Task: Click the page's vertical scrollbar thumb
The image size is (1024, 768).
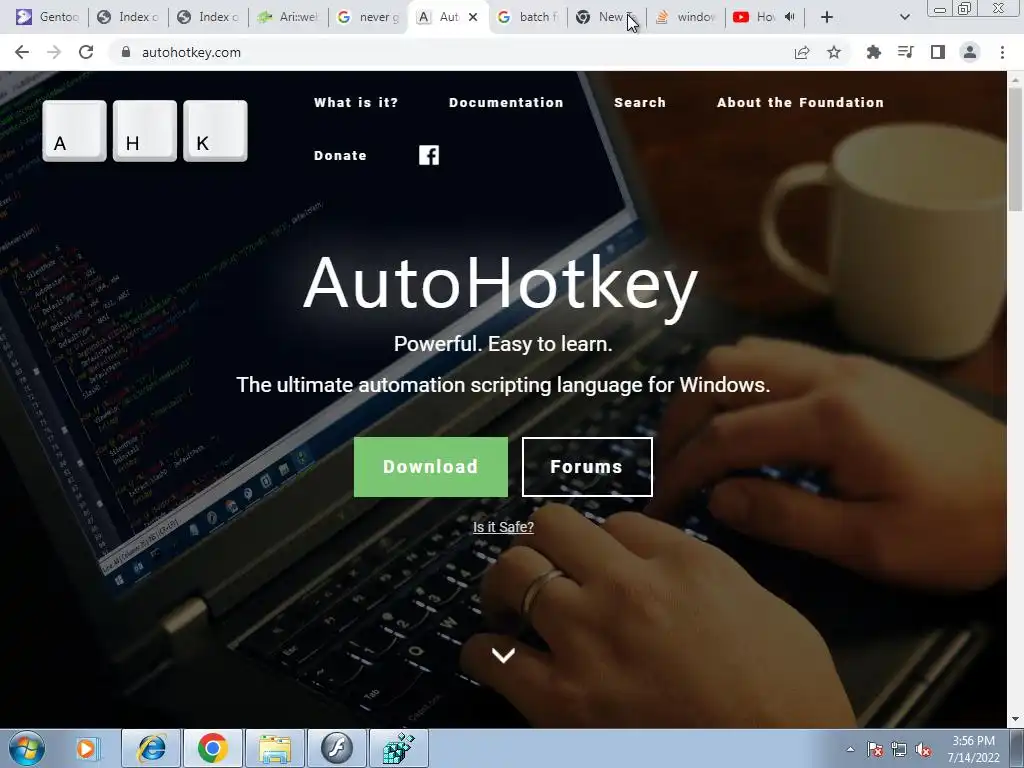Action: coord(1015,150)
